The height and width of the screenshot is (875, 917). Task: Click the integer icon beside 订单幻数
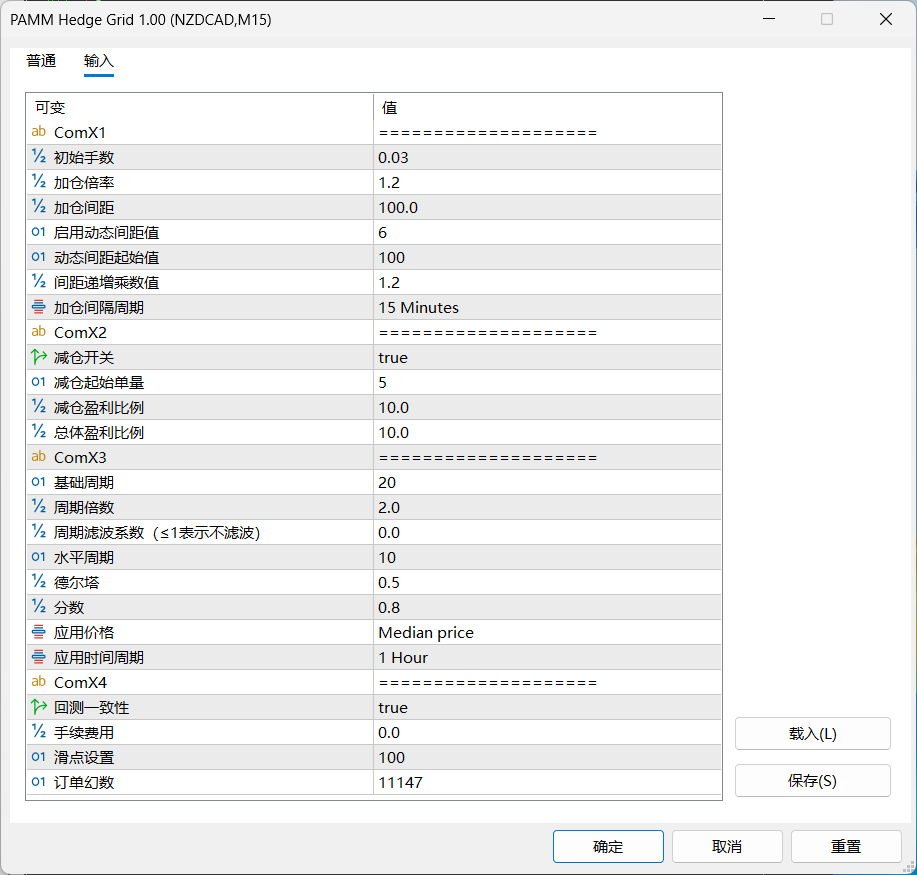pos(39,782)
